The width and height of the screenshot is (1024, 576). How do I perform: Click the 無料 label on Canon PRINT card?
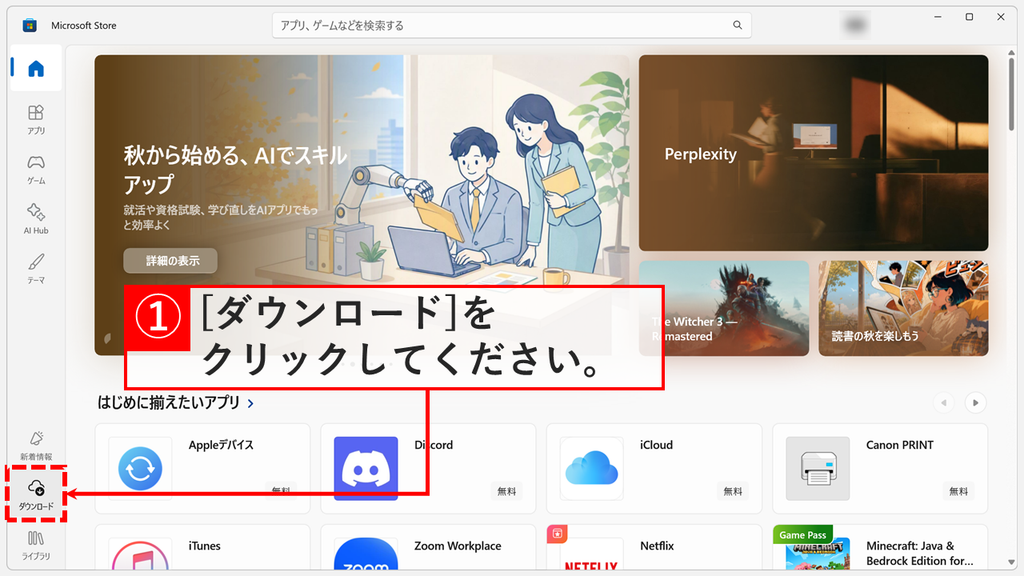click(959, 491)
